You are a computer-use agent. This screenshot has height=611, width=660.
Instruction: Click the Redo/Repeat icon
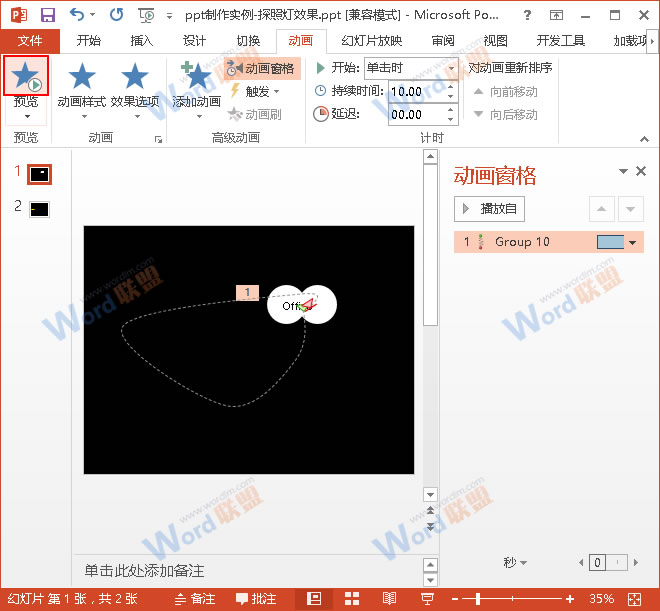(116, 15)
